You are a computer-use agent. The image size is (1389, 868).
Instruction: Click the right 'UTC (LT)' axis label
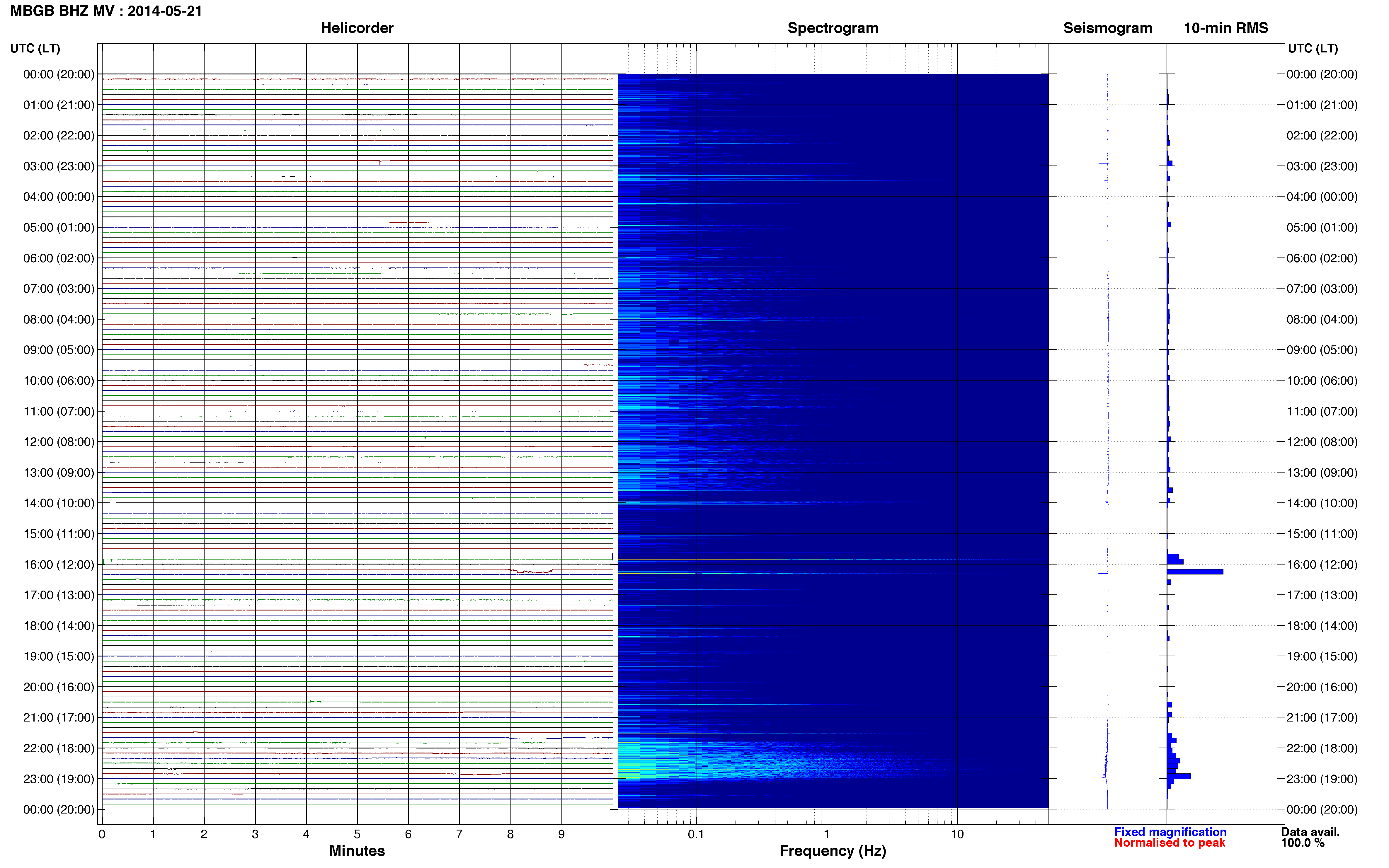tap(1313, 48)
